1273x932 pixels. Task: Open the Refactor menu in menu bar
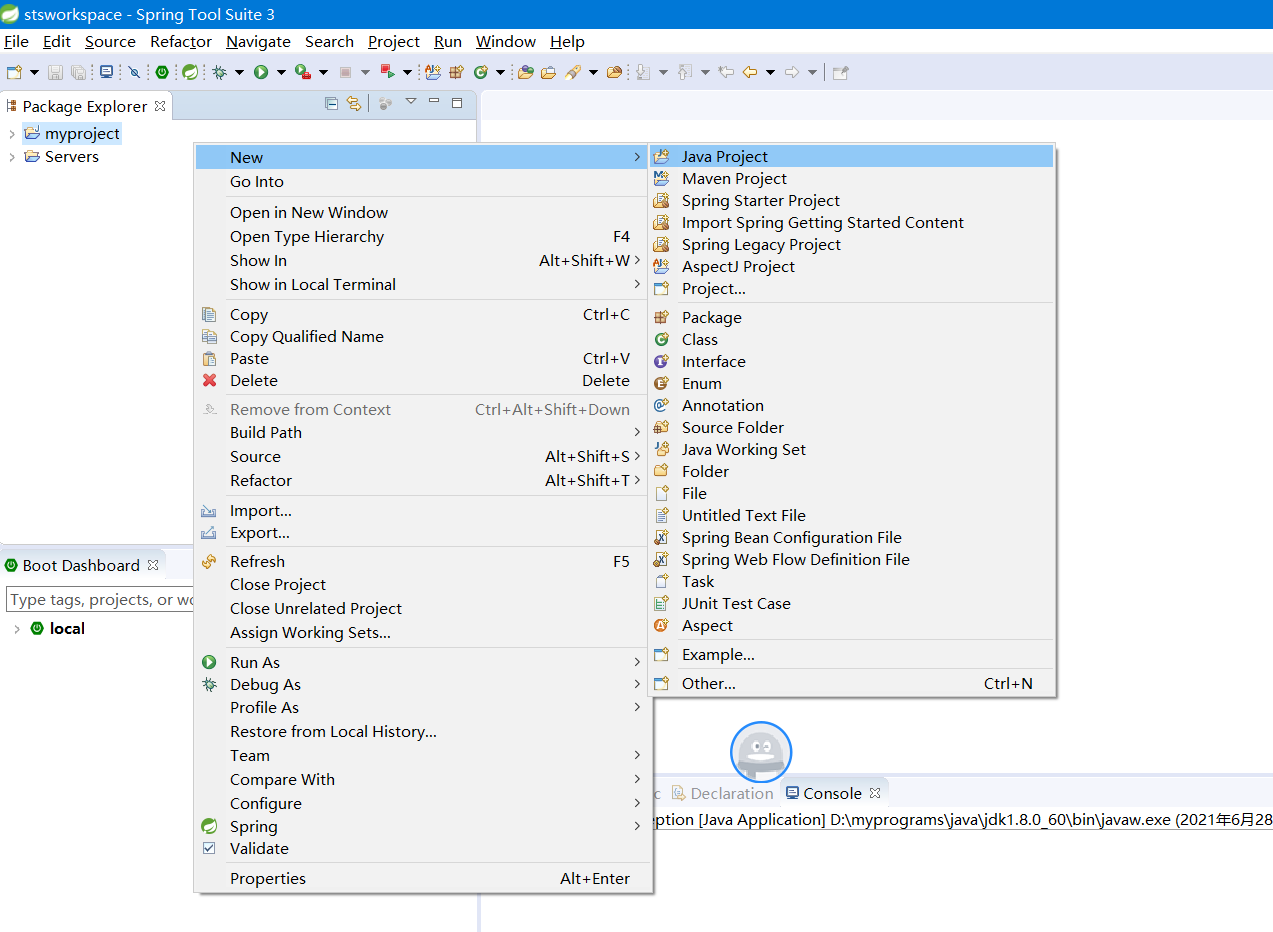pyautogui.click(x=181, y=41)
